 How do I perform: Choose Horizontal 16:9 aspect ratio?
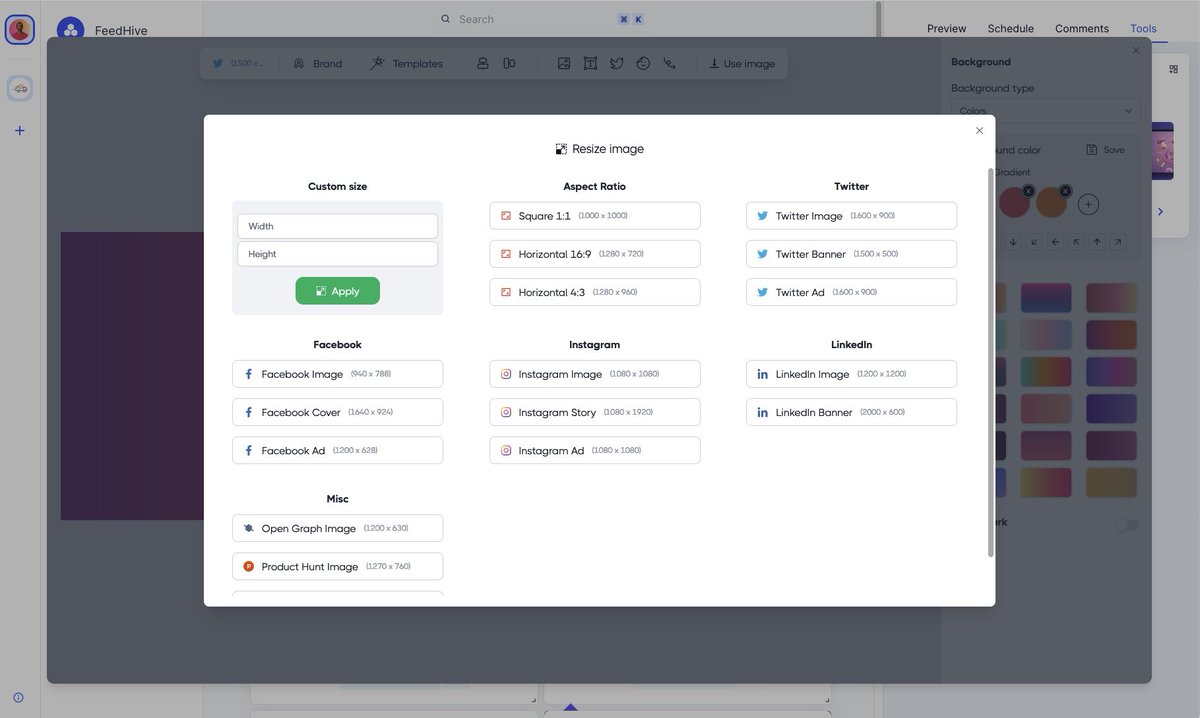coord(595,254)
